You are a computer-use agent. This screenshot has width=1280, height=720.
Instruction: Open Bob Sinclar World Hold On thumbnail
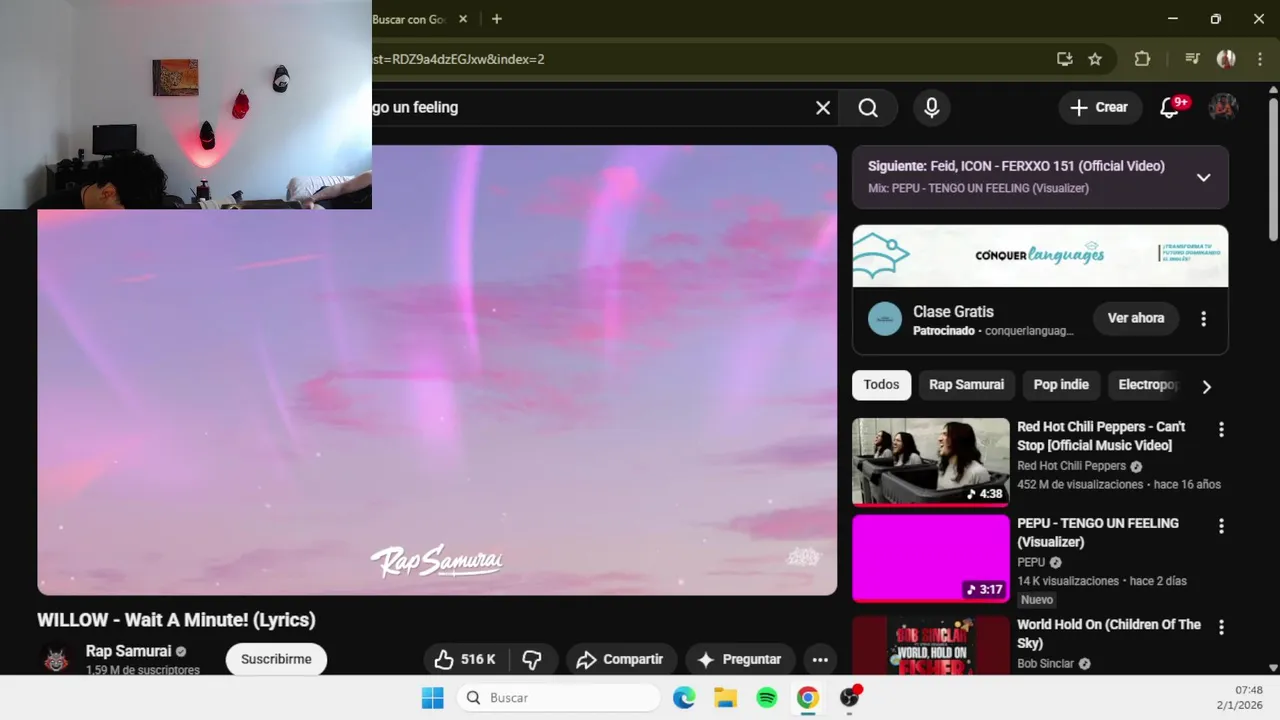931,645
